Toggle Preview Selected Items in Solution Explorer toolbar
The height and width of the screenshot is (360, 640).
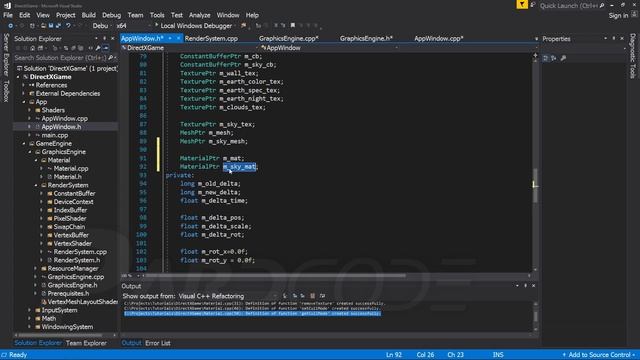pos(106,48)
